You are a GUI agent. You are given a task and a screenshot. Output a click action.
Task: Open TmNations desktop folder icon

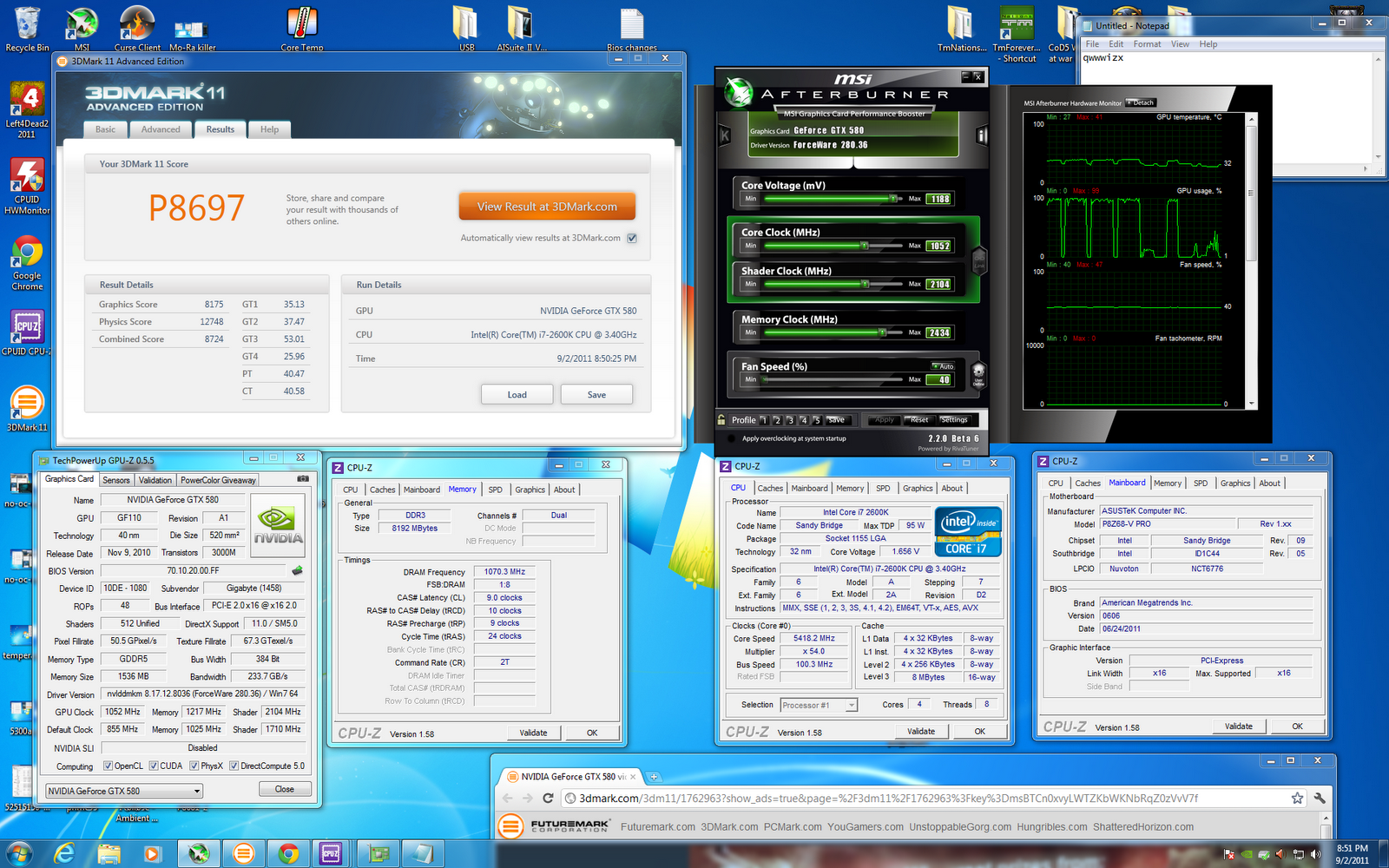pyautogui.click(x=961, y=28)
